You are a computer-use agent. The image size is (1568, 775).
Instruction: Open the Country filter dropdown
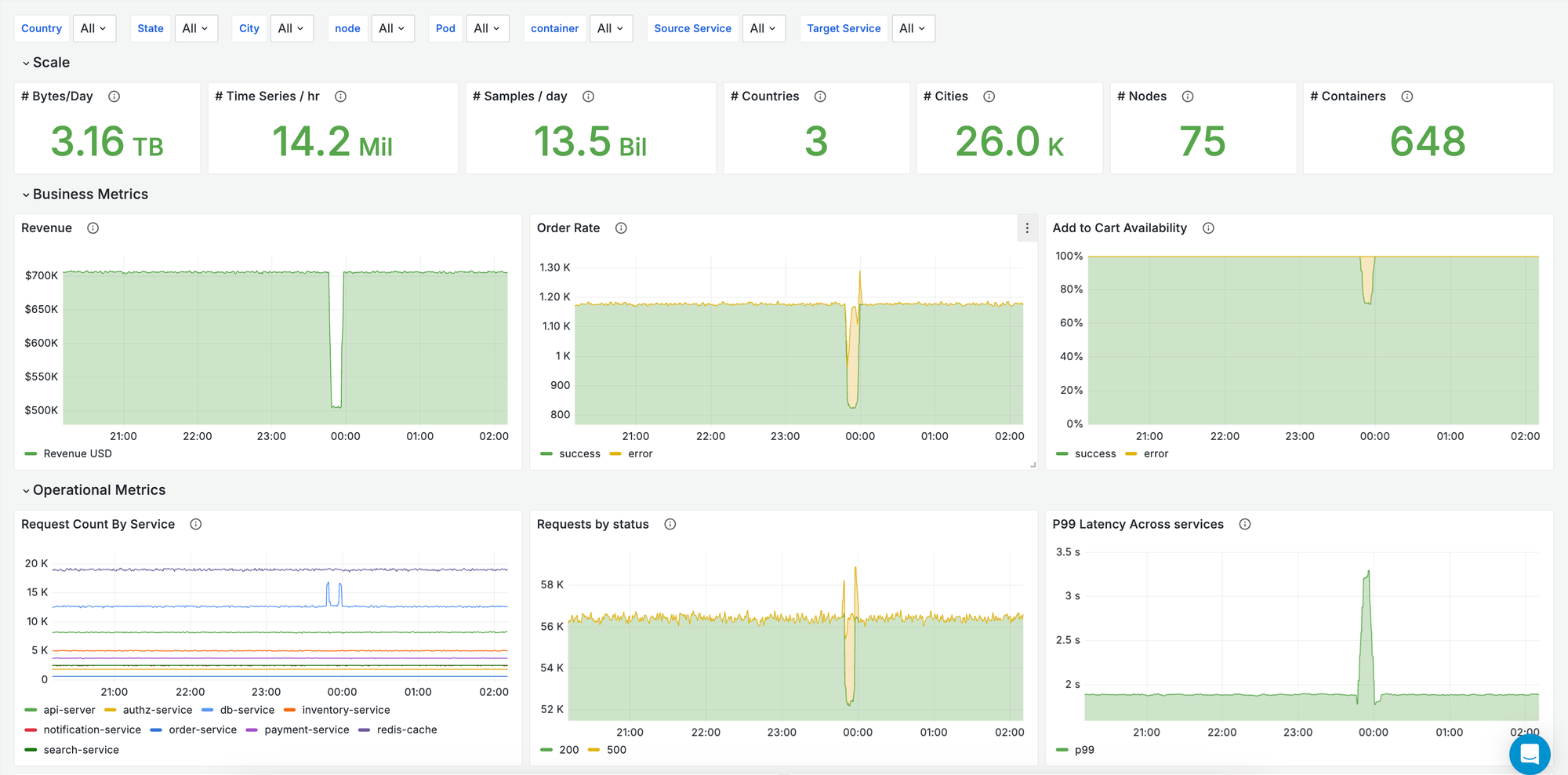point(94,28)
